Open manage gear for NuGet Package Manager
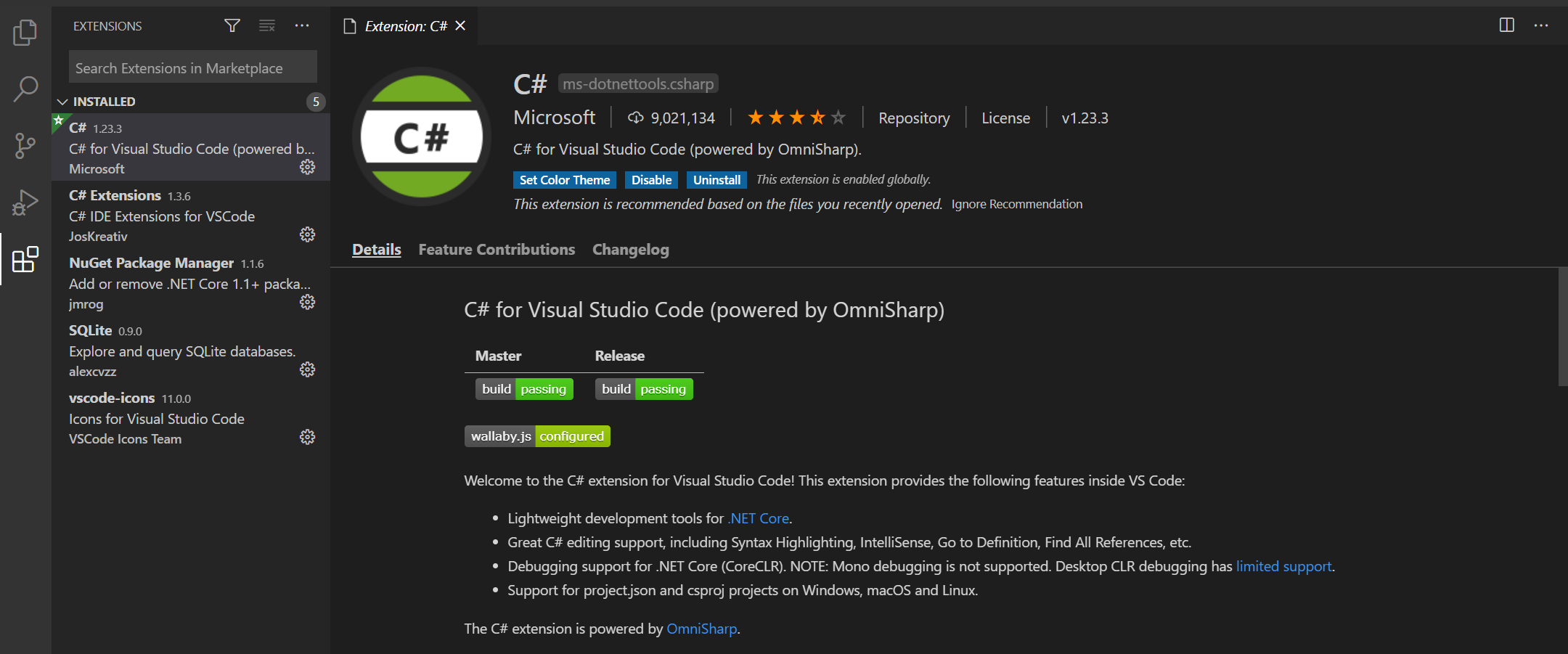 (x=308, y=302)
